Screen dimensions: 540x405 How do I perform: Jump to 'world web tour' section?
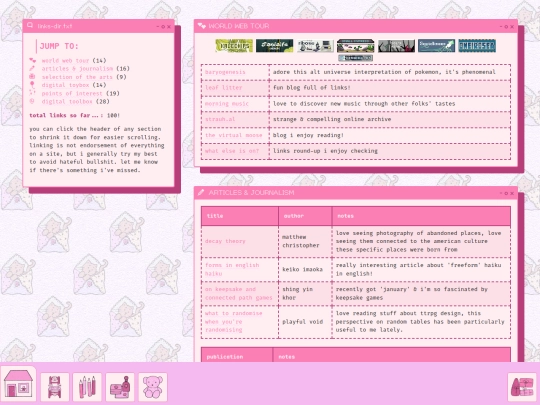(65, 60)
